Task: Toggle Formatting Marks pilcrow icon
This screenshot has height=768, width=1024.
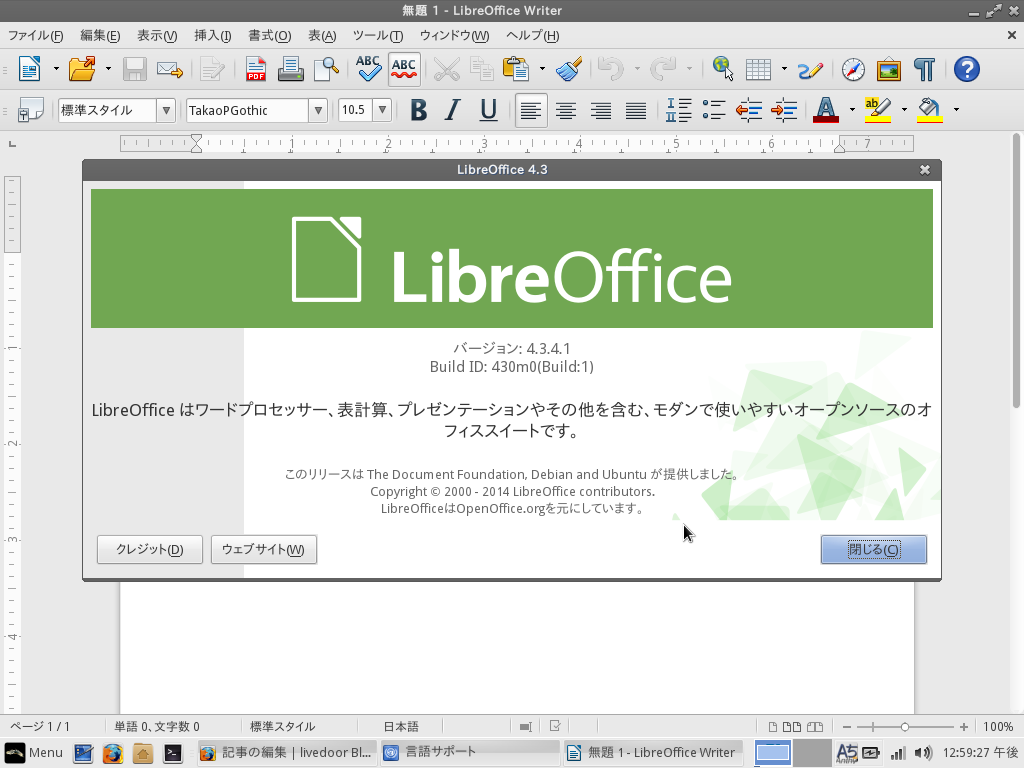Action: [924, 69]
